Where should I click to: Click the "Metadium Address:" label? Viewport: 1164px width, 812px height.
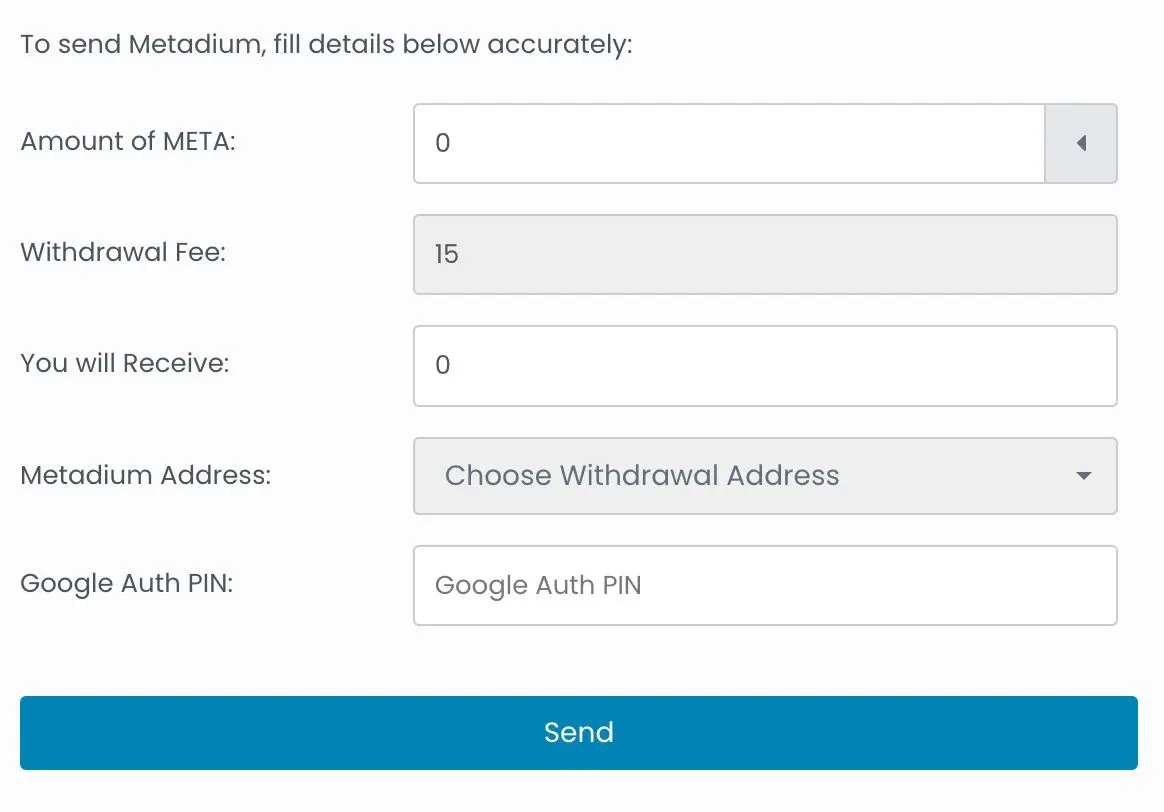point(146,474)
